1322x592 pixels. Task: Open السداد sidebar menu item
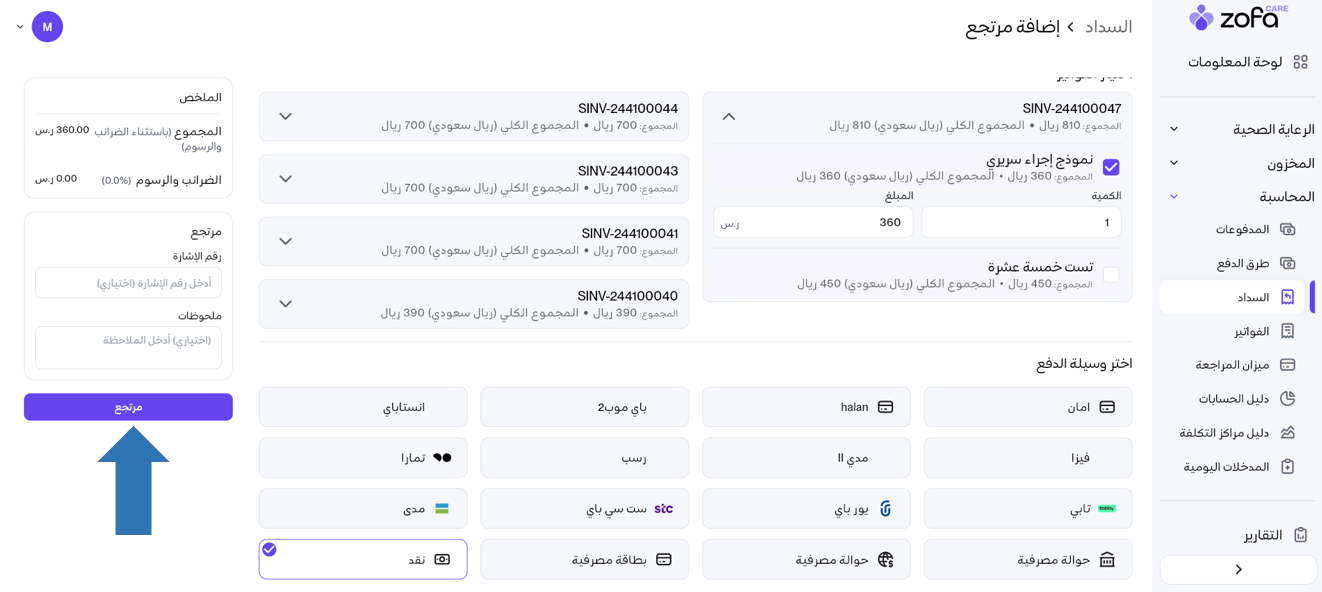pos(1253,297)
